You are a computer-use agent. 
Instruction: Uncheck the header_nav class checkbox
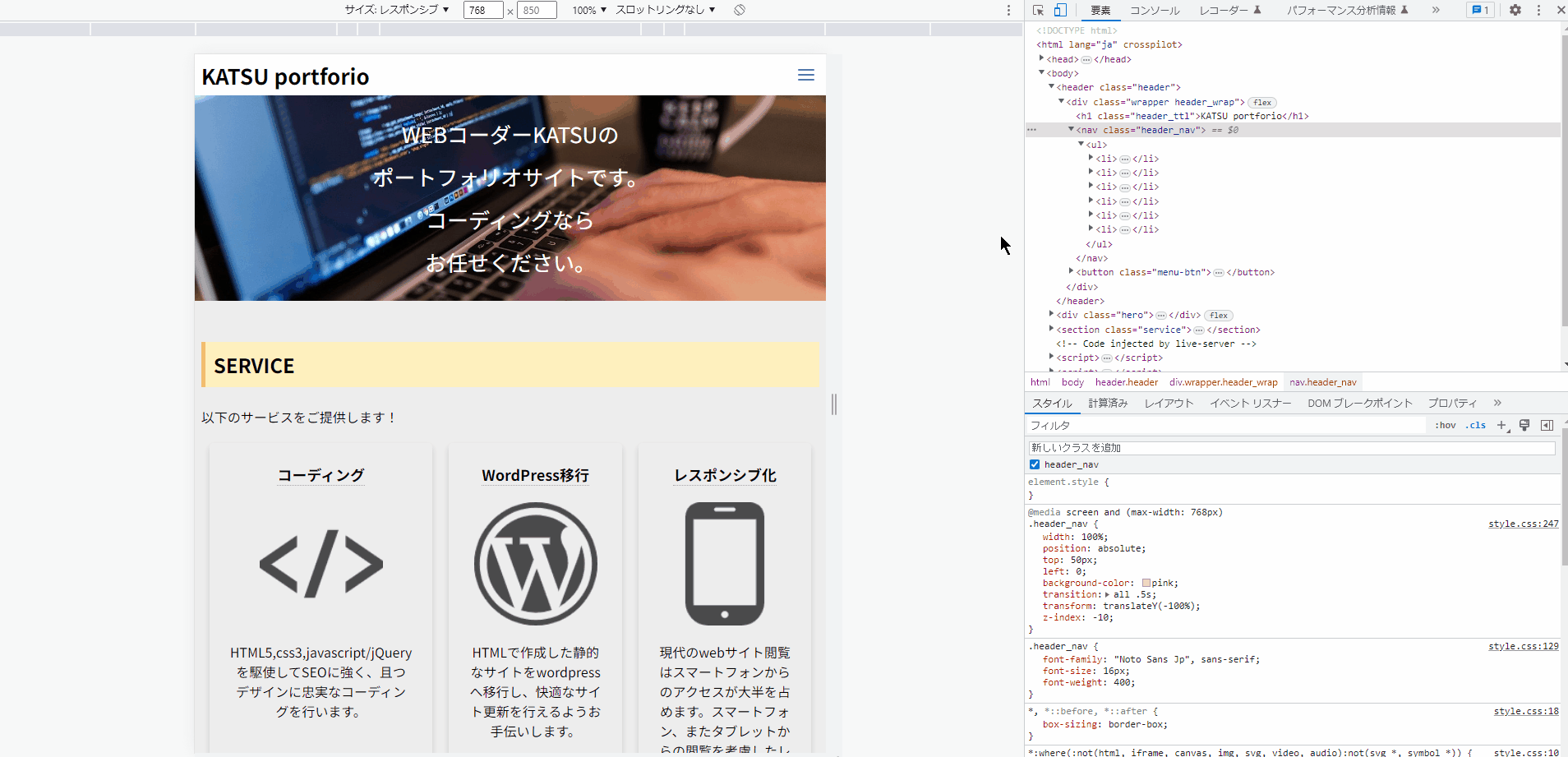pyautogui.click(x=1035, y=464)
